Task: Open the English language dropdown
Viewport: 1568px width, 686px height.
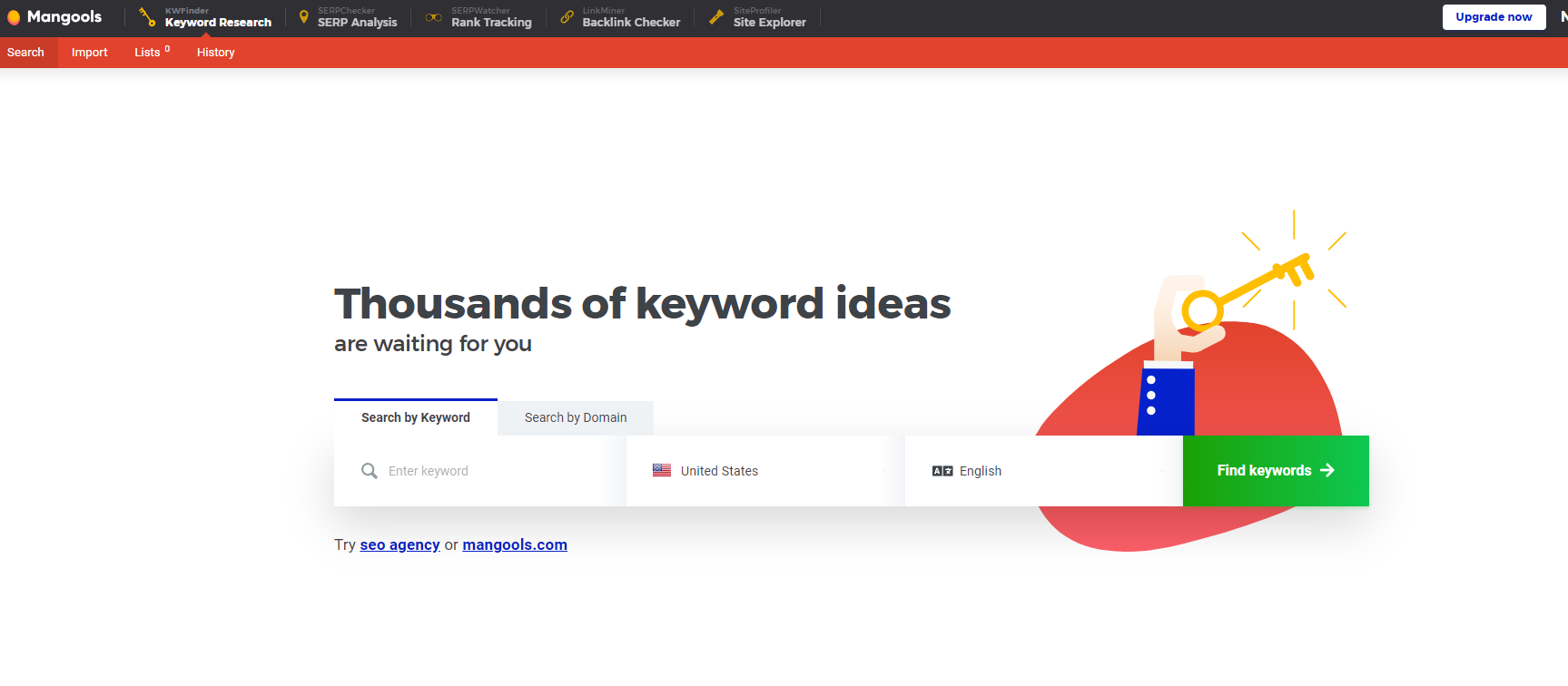Action: click(1044, 471)
